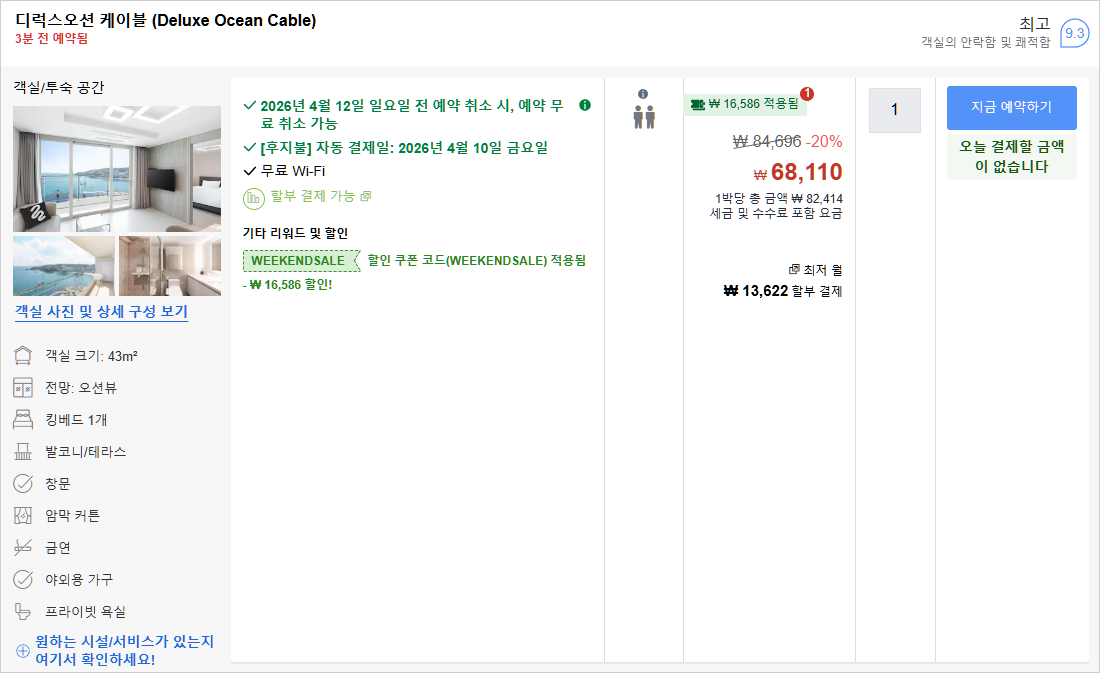This screenshot has height=674, width=1100.
Task: Click the 기타 리워드 및 할인 heading
Action: (295, 233)
